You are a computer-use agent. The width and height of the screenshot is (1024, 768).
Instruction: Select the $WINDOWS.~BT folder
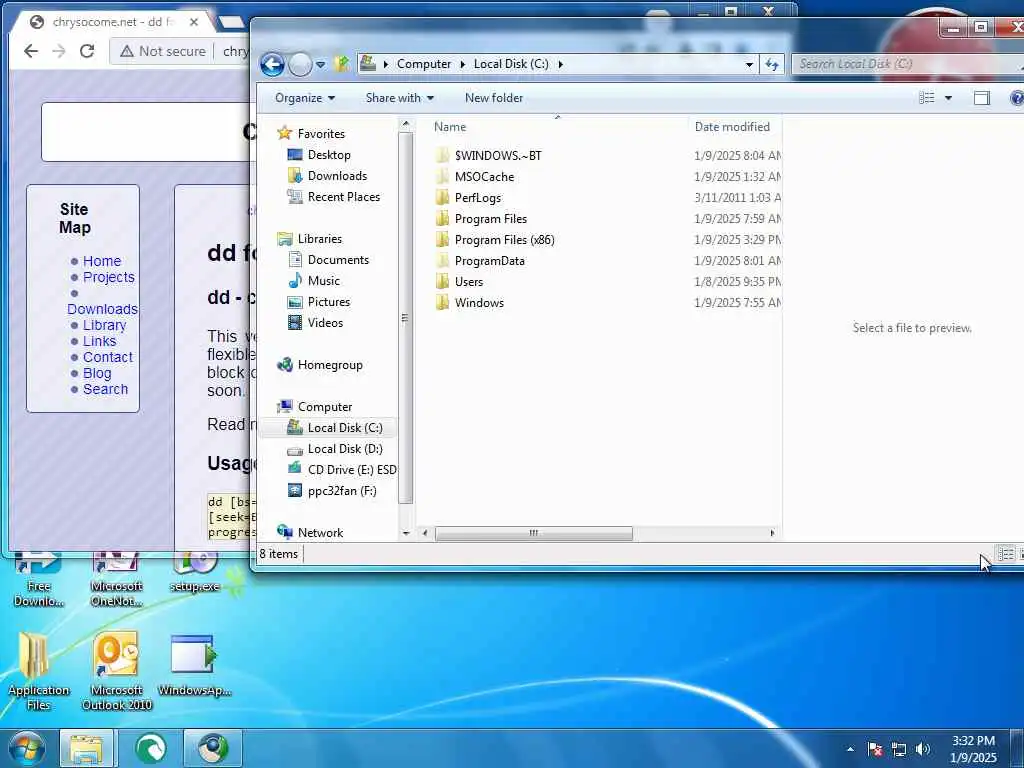tap(498, 155)
